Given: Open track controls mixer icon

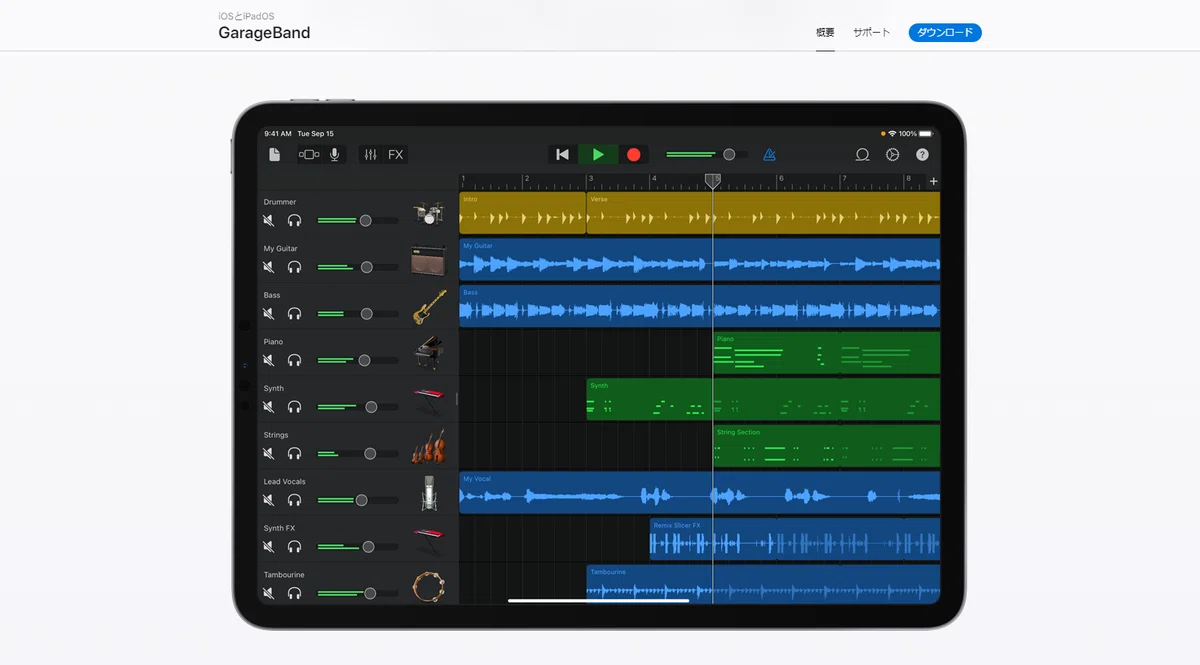Looking at the screenshot, I should pos(371,155).
